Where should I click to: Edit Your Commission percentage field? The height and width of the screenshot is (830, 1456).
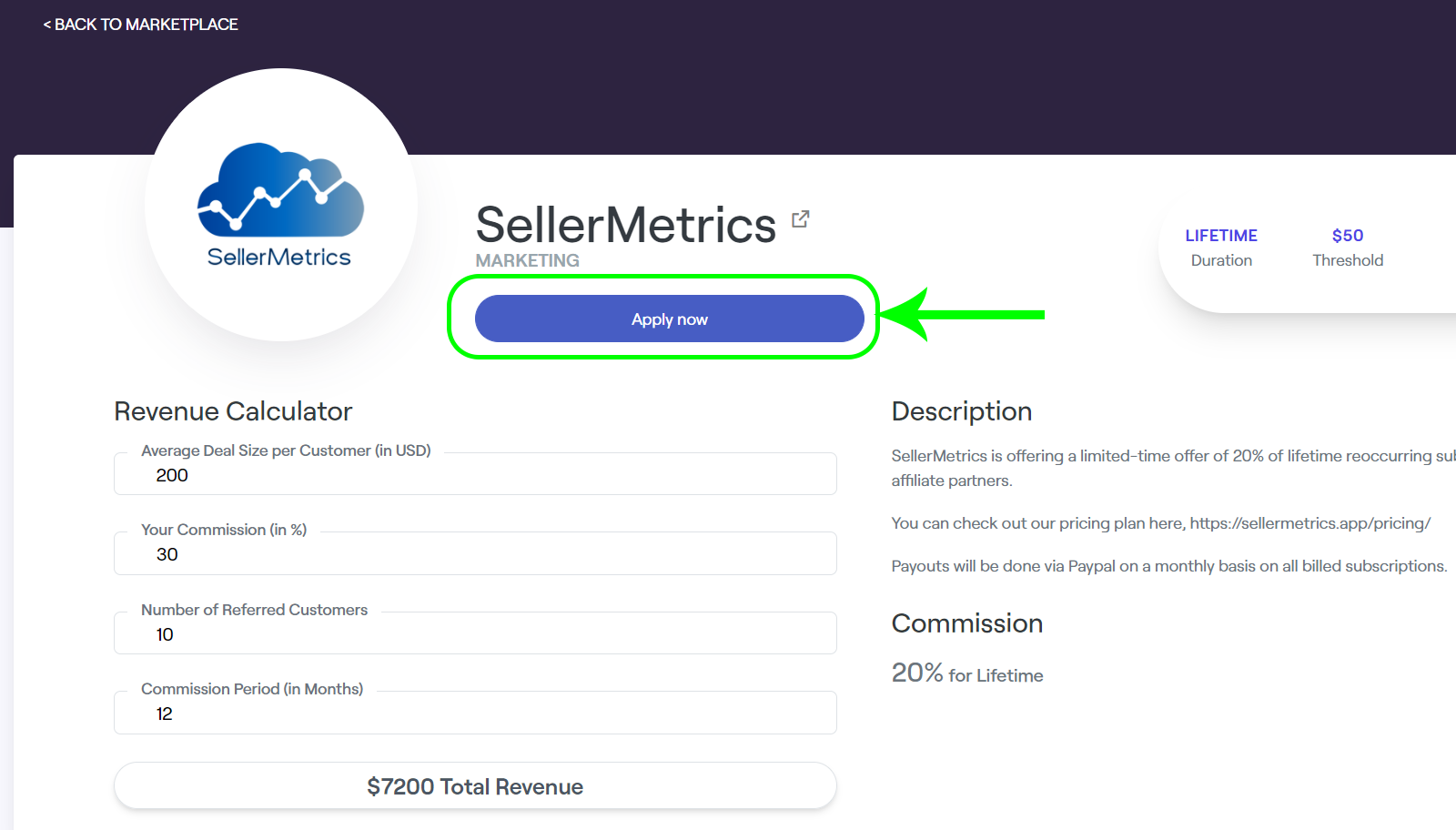point(475,553)
